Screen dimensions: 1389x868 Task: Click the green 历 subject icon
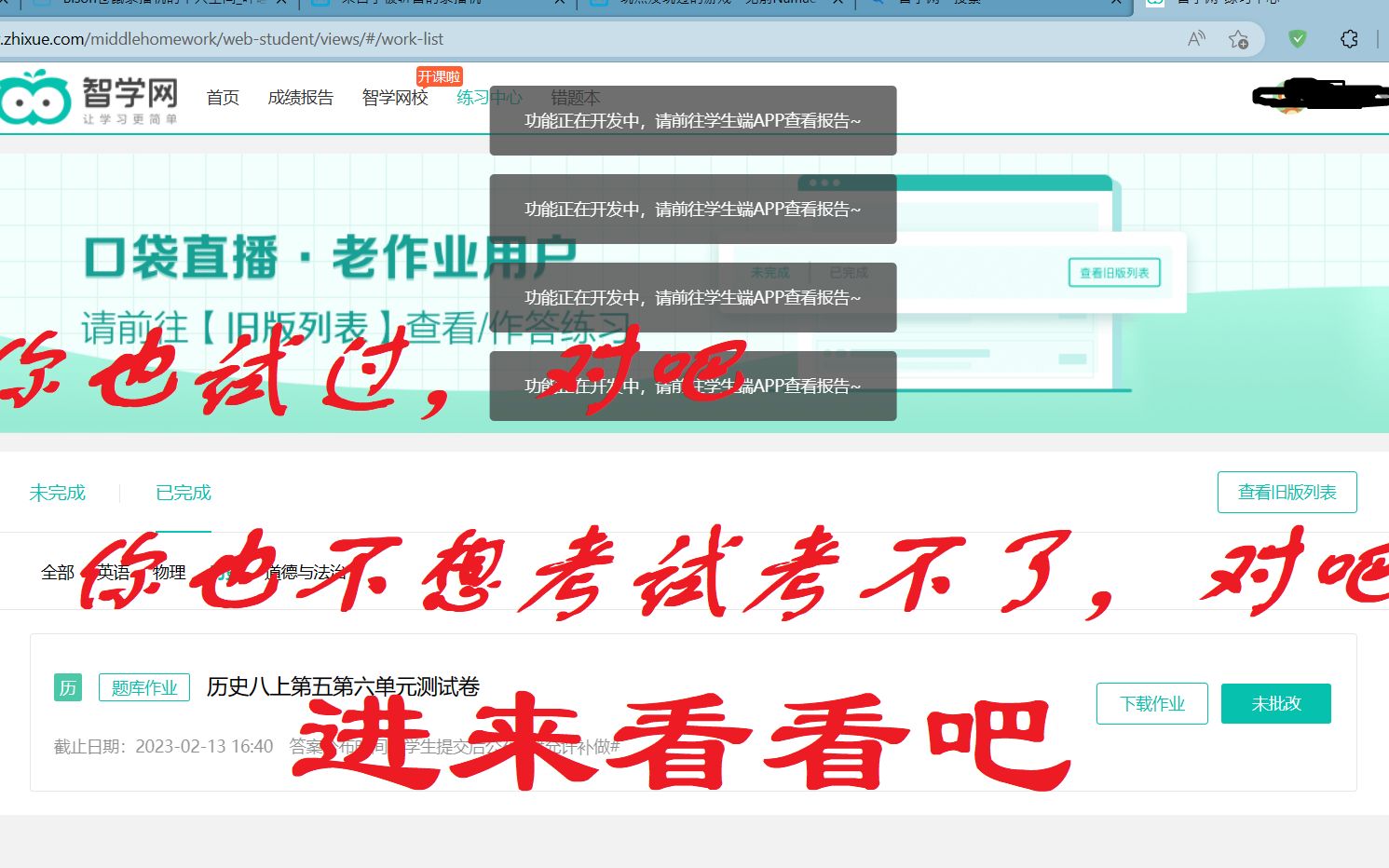tap(68, 687)
